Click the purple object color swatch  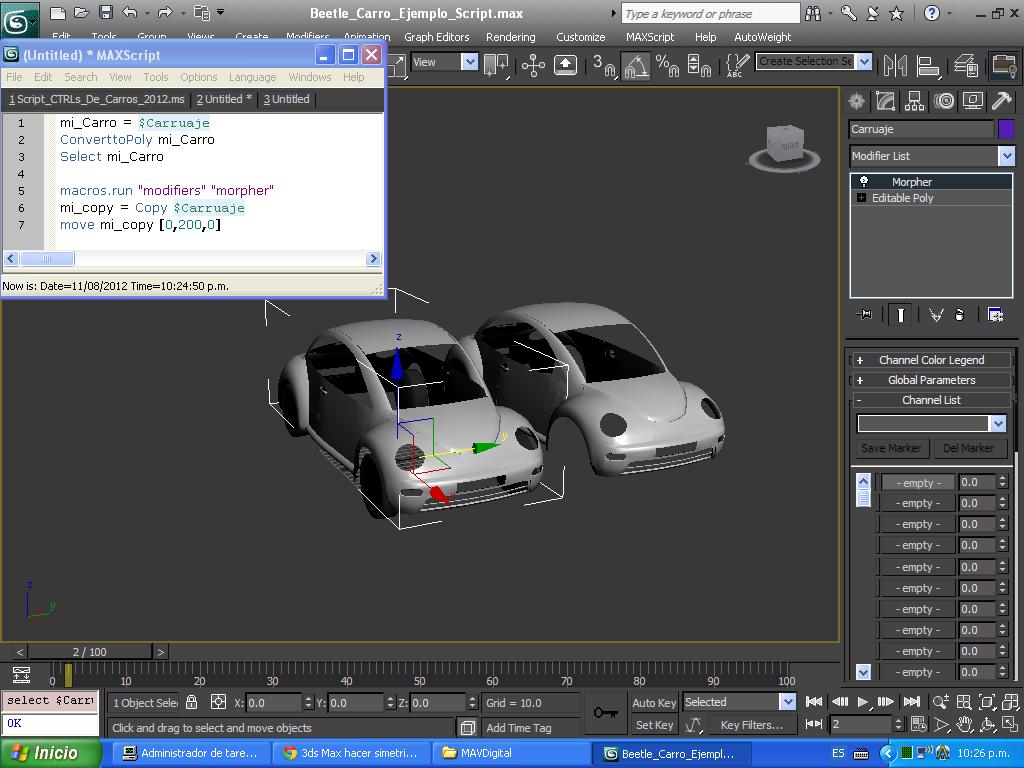(1006, 129)
